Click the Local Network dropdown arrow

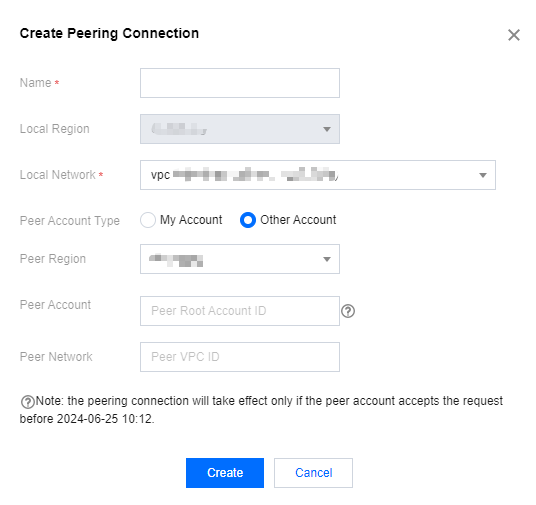483,175
